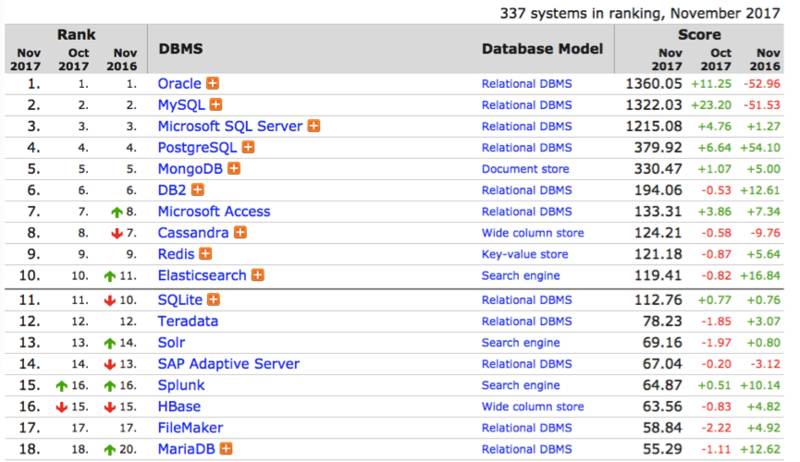Click the plus icon beside MongoDB

[x=246, y=169]
